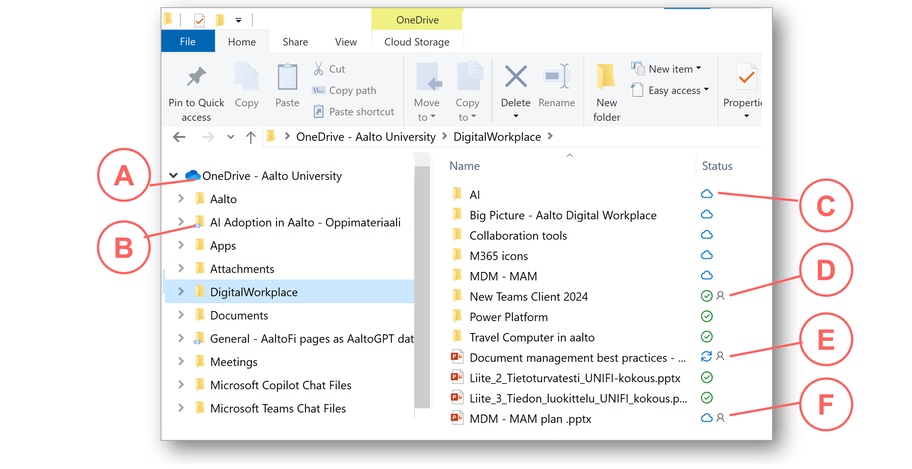Click OneDrive - Aalto University in address bar
The height and width of the screenshot is (469, 912).
point(366,137)
